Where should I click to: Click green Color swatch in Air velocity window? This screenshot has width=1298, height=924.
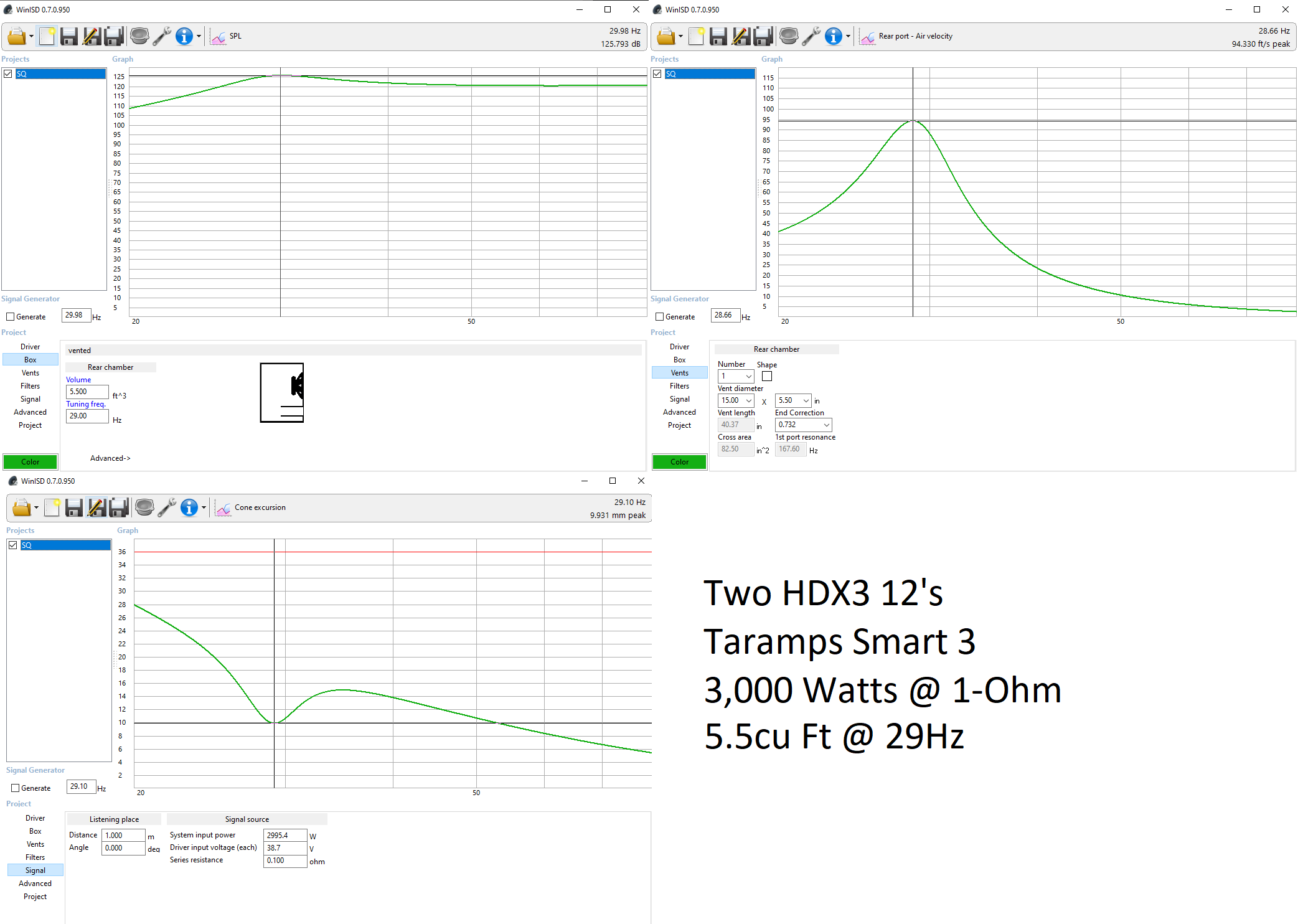pyautogui.click(x=680, y=462)
